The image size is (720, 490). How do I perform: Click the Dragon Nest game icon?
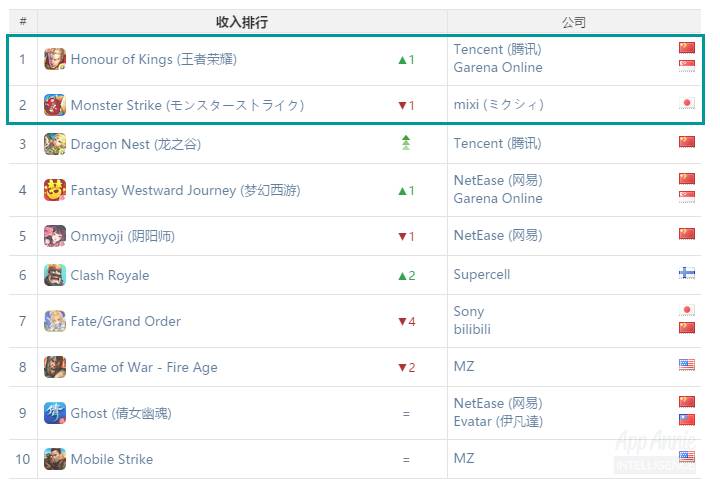55,144
